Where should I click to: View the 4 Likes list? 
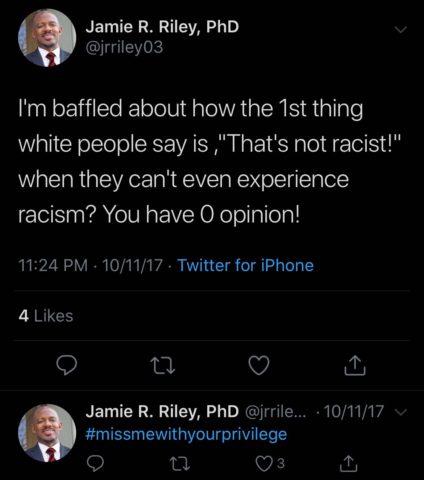tap(46, 316)
